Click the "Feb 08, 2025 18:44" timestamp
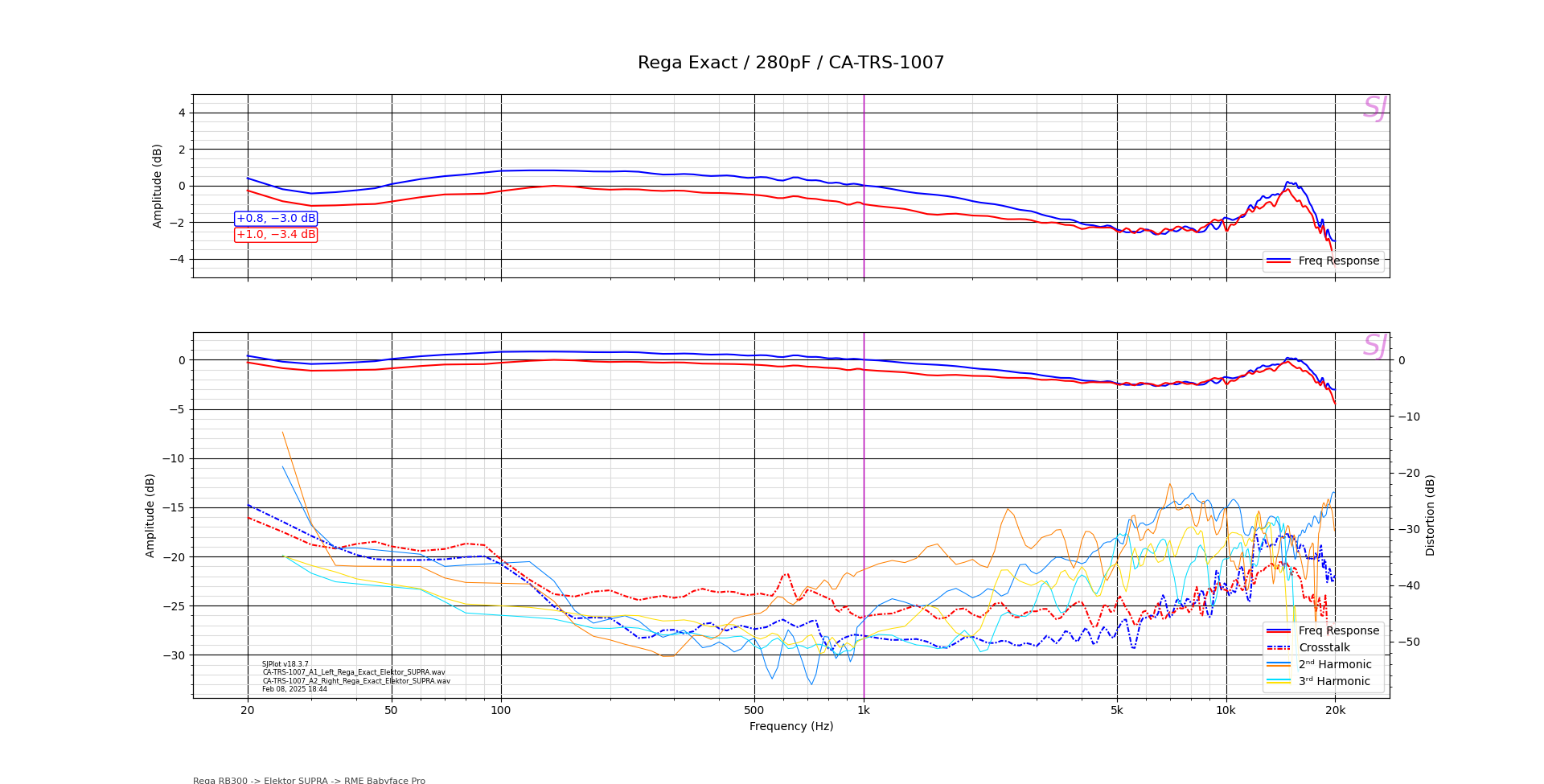This screenshot has height=784, width=1544. [x=294, y=689]
